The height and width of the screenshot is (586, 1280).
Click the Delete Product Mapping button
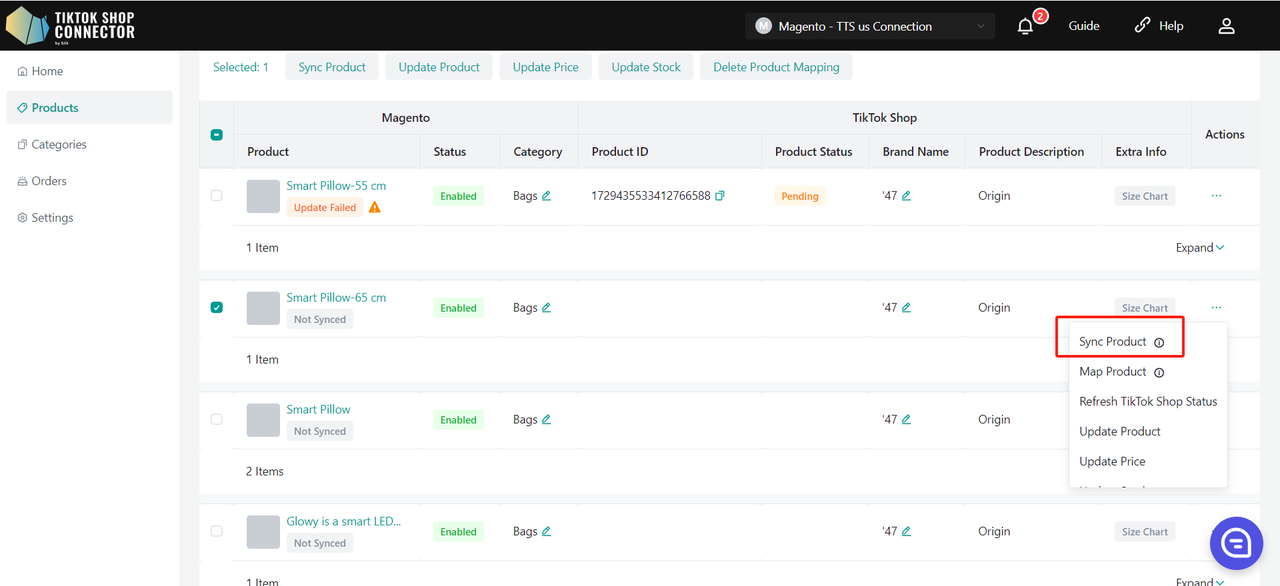[776, 67]
